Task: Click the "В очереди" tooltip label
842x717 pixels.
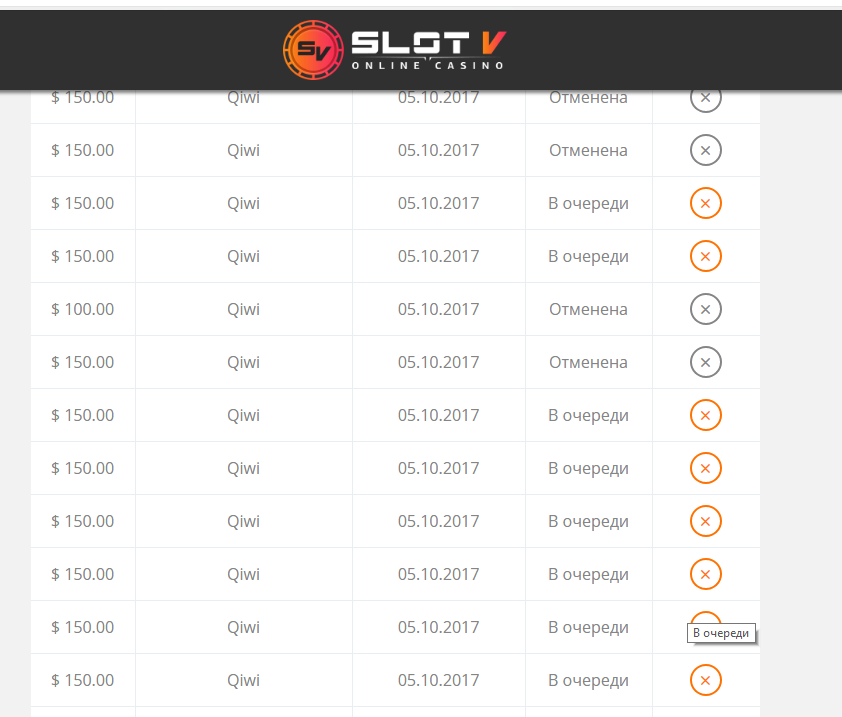Action: click(x=720, y=633)
